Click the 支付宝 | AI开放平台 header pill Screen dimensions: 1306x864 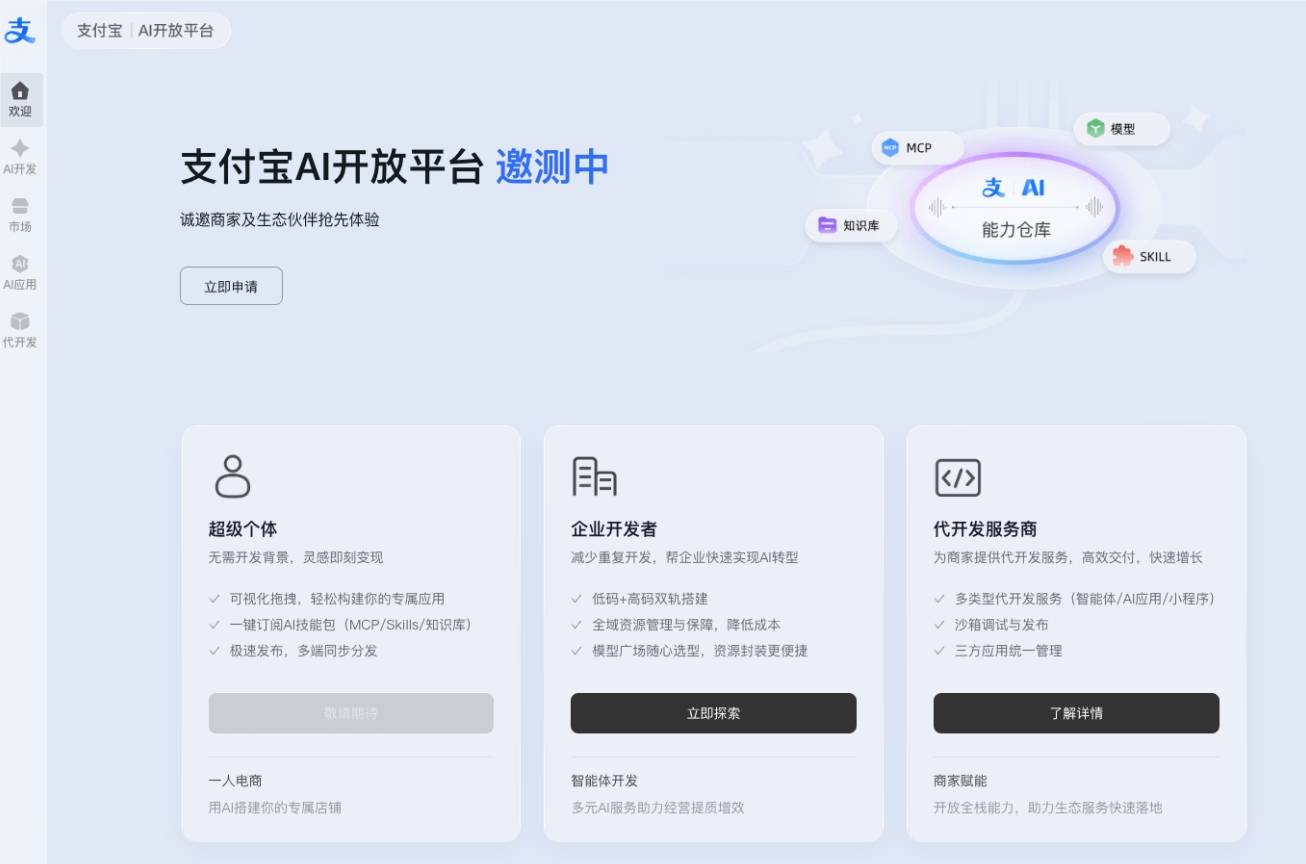click(x=146, y=30)
